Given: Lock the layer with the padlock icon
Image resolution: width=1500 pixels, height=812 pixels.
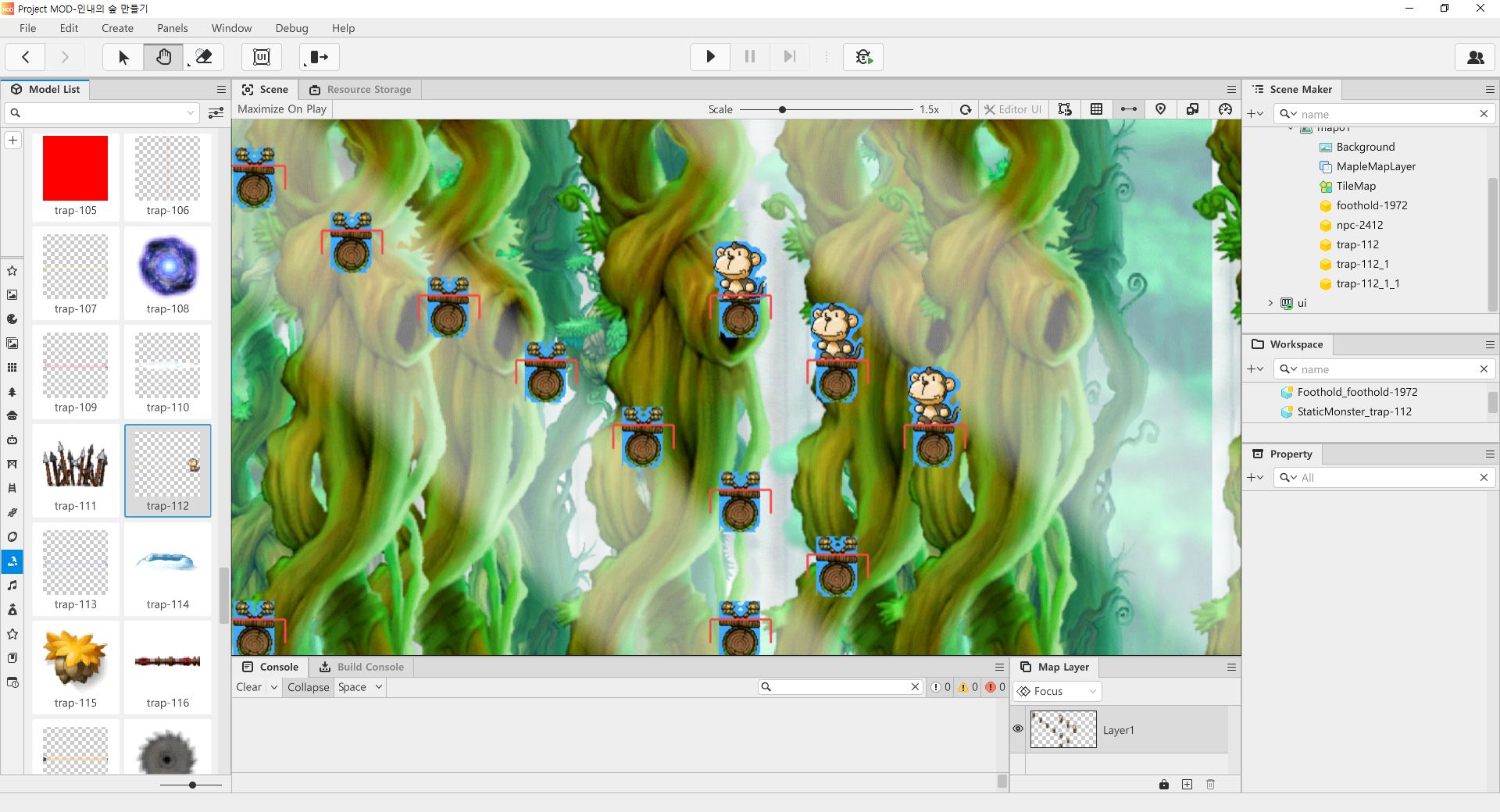Looking at the screenshot, I should click(x=1164, y=784).
